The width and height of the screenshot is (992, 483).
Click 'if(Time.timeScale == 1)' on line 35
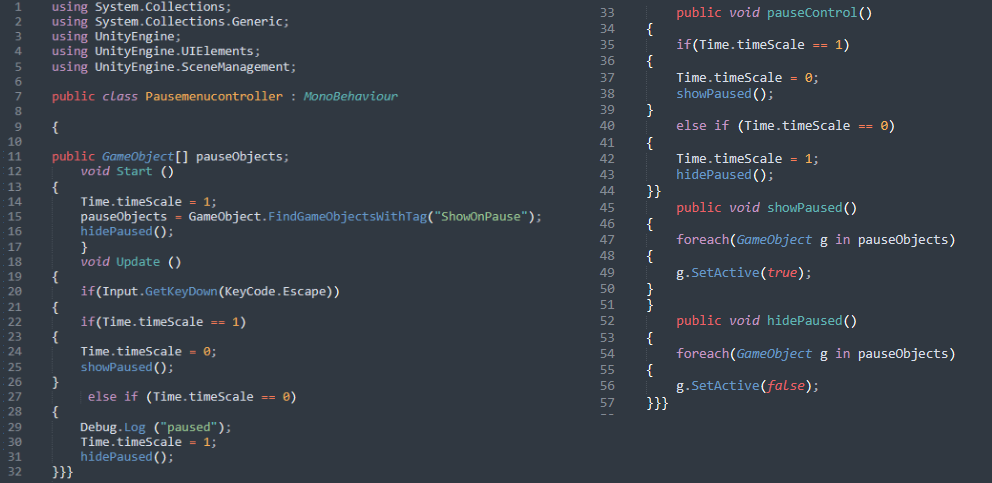pyautogui.click(x=762, y=46)
